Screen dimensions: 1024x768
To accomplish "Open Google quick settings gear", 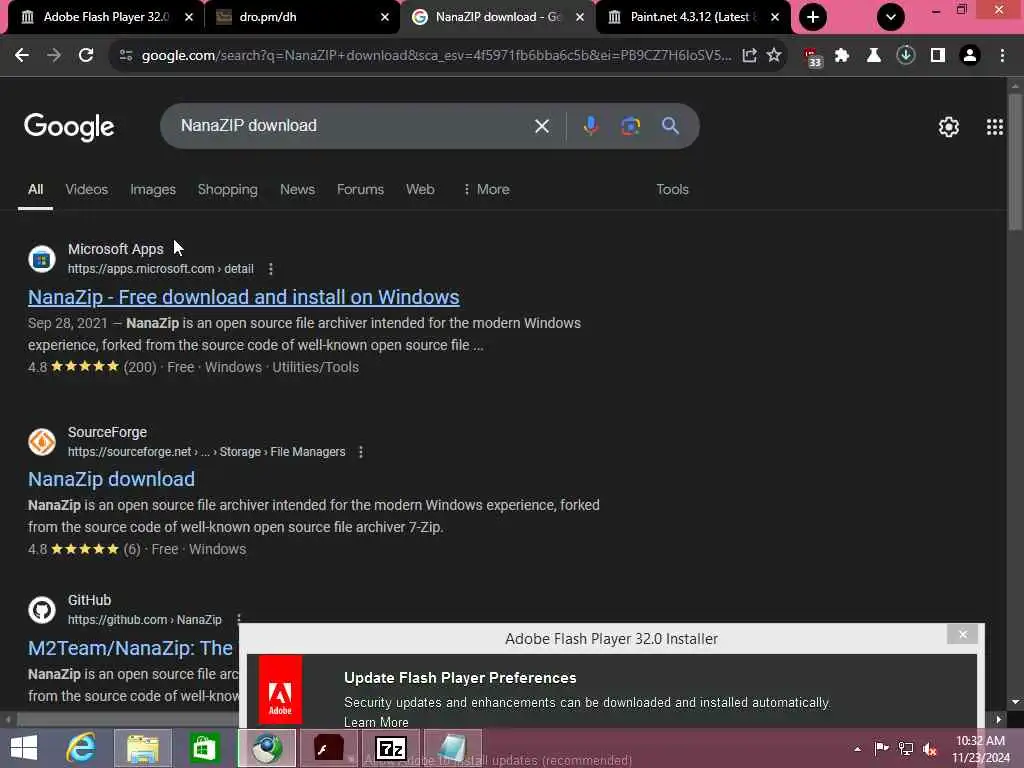I will [948, 127].
